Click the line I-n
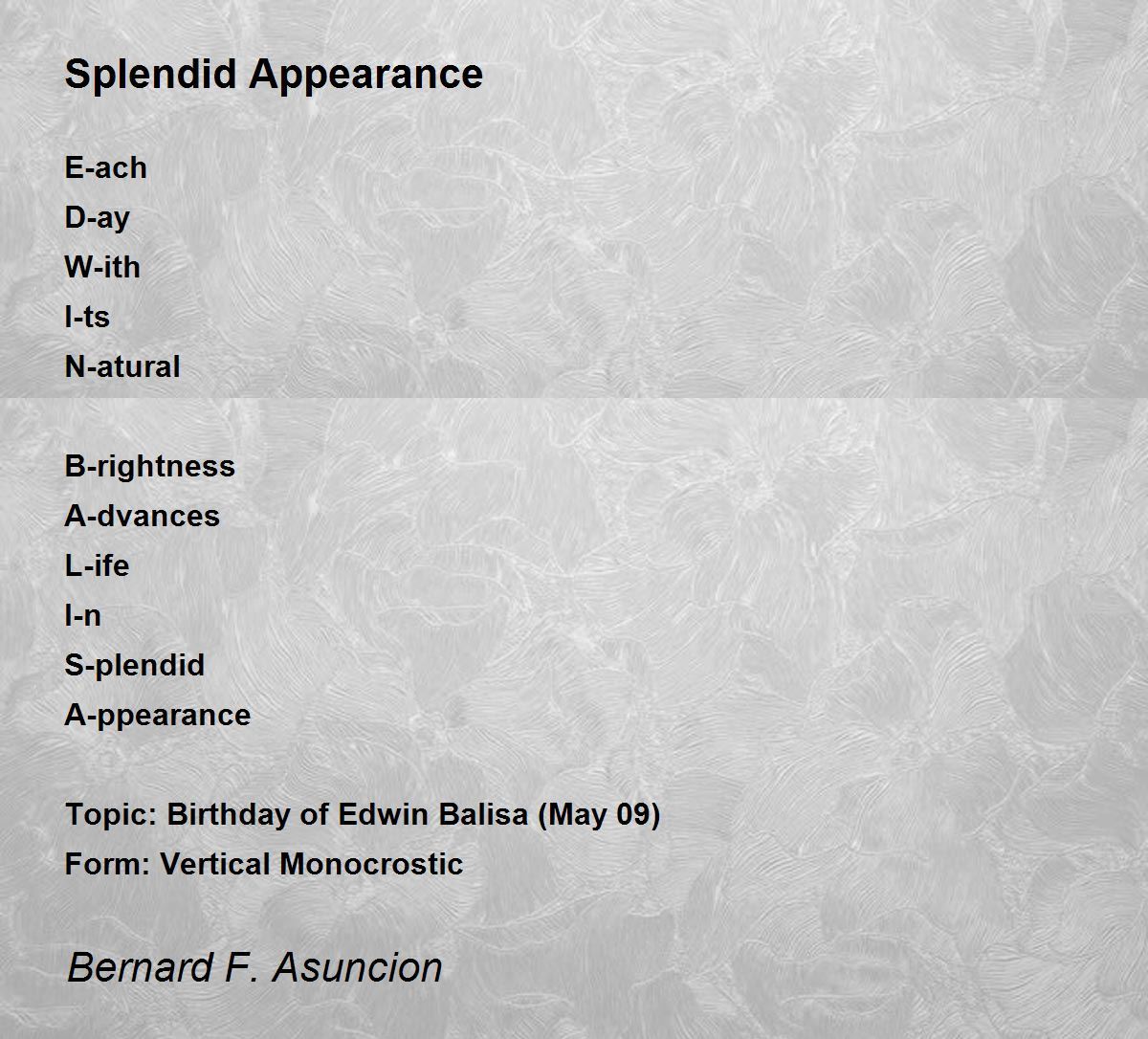 [x=82, y=615]
